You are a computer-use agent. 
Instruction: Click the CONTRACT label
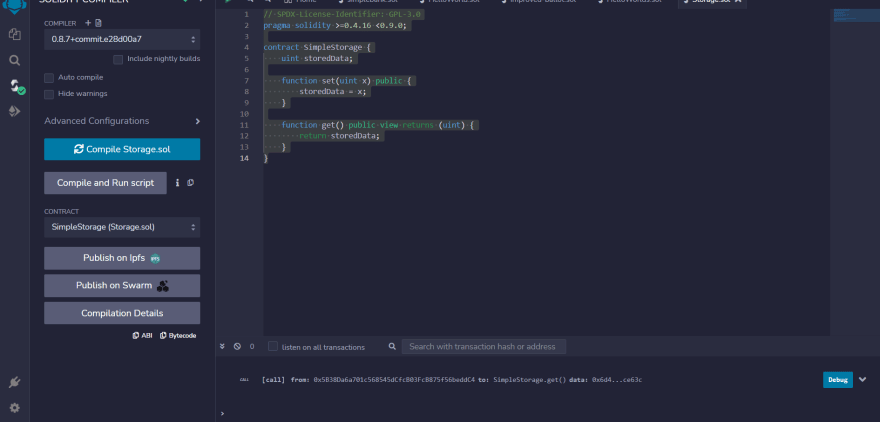62,212
